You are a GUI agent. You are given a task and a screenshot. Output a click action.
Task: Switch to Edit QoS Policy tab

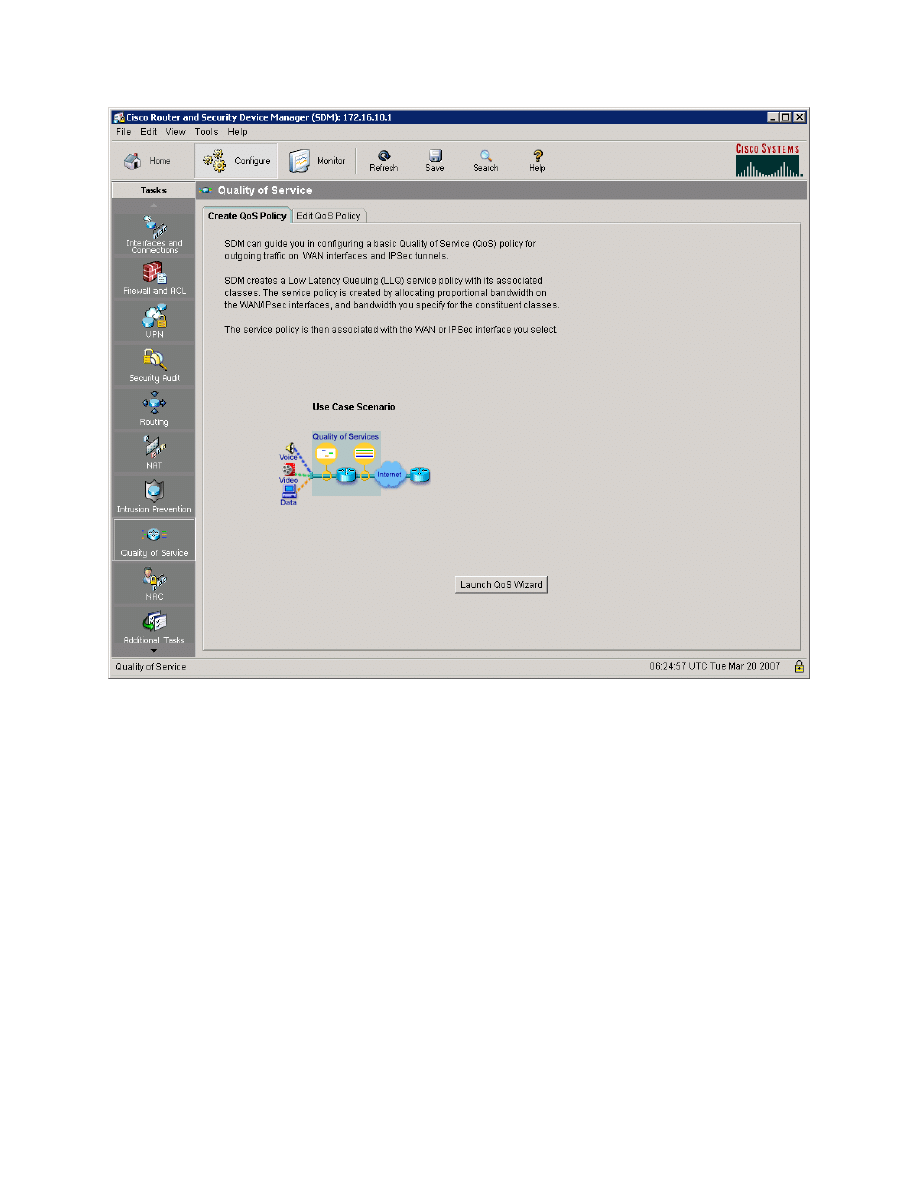(x=330, y=216)
